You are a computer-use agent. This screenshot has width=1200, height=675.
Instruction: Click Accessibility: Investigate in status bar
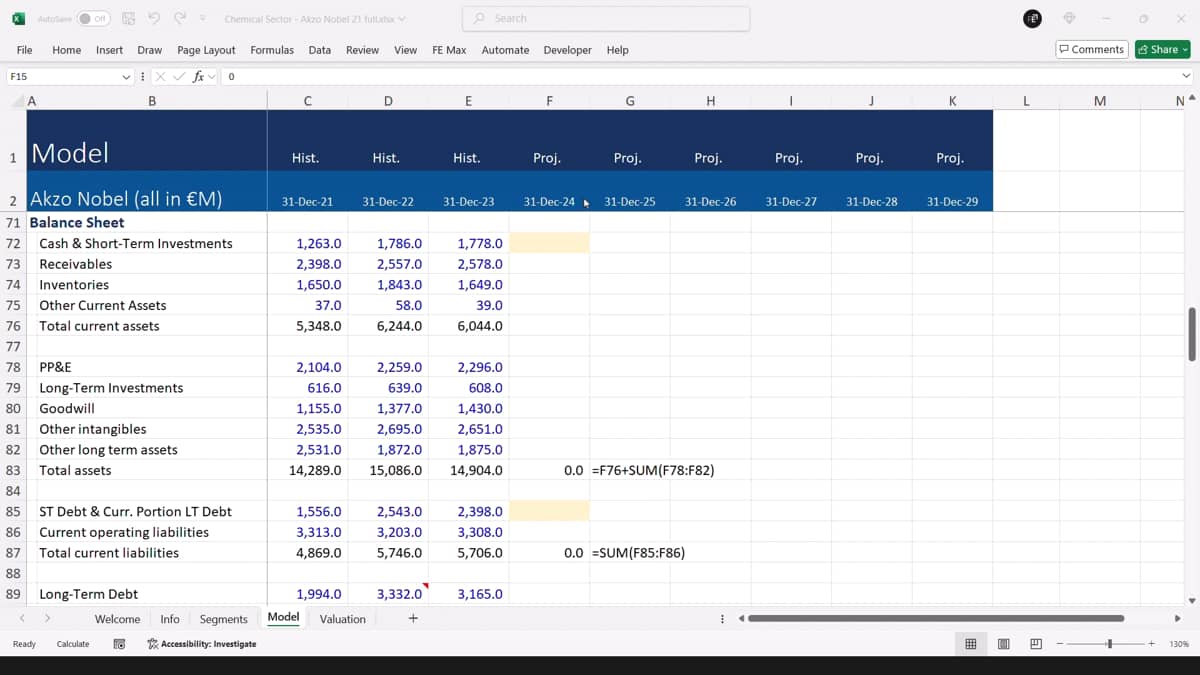point(201,644)
